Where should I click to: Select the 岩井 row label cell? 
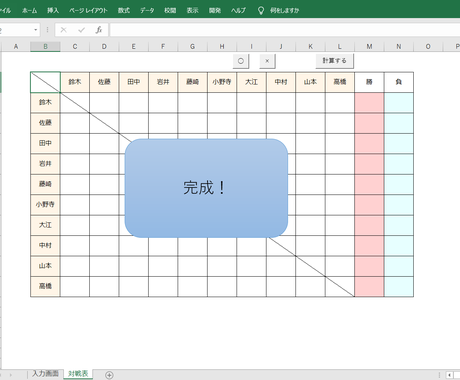click(x=45, y=164)
